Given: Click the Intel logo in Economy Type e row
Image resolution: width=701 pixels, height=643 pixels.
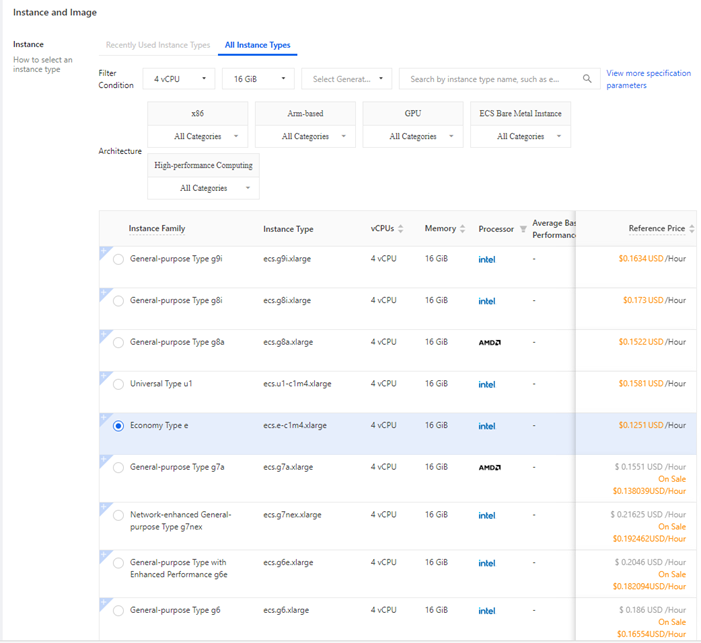Looking at the screenshot, I should coord(486,426).
